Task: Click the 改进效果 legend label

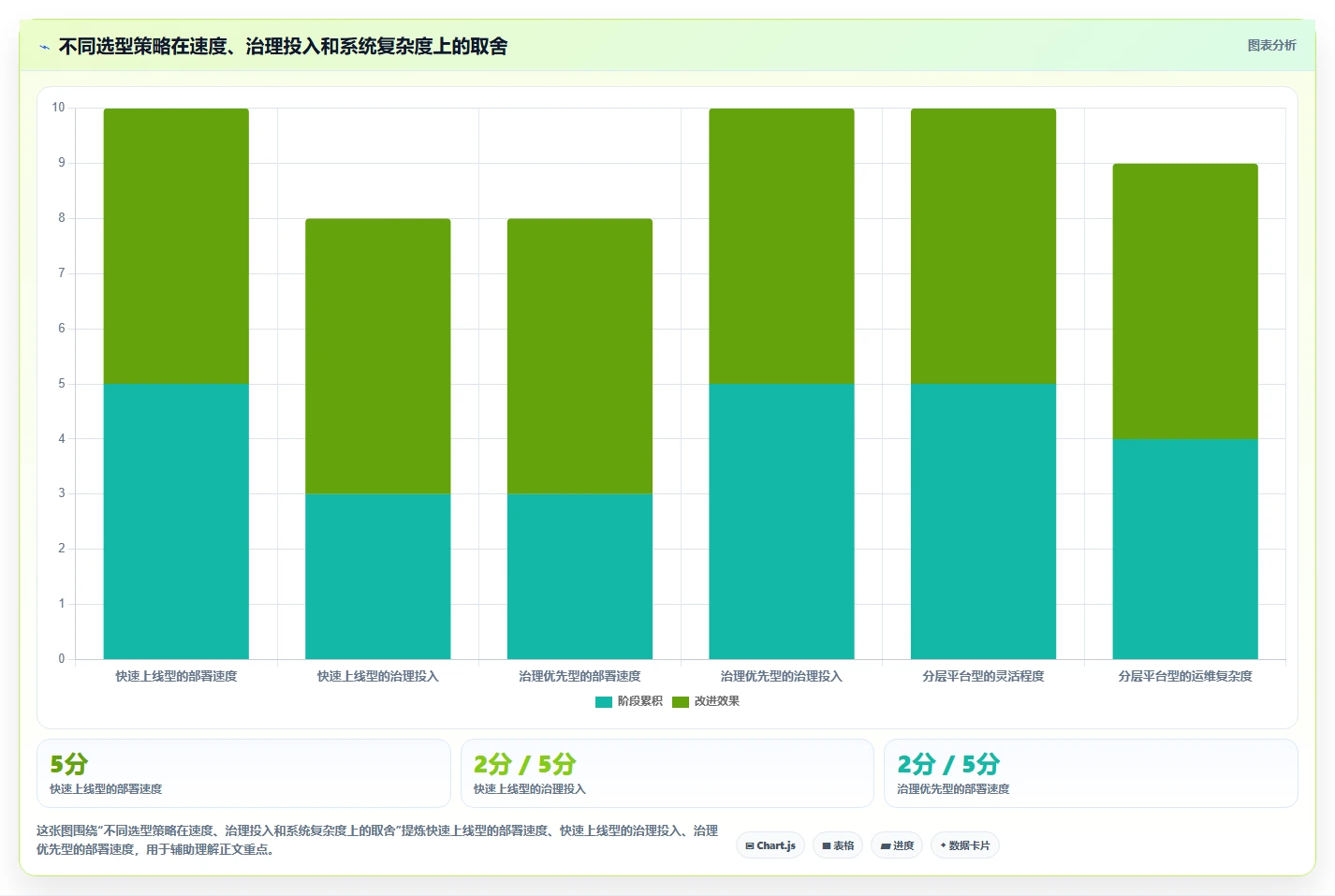Action: [717, 701]
